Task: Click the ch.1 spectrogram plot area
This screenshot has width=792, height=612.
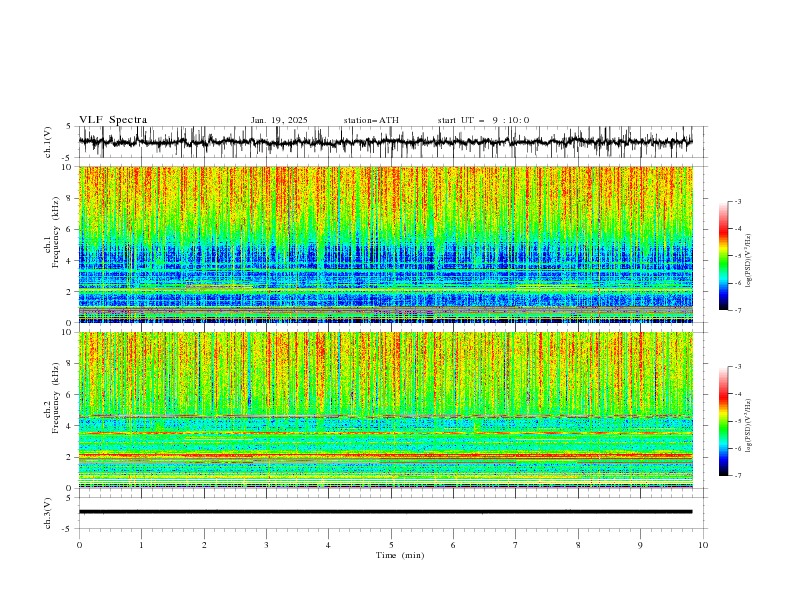Action: point(385,244)
